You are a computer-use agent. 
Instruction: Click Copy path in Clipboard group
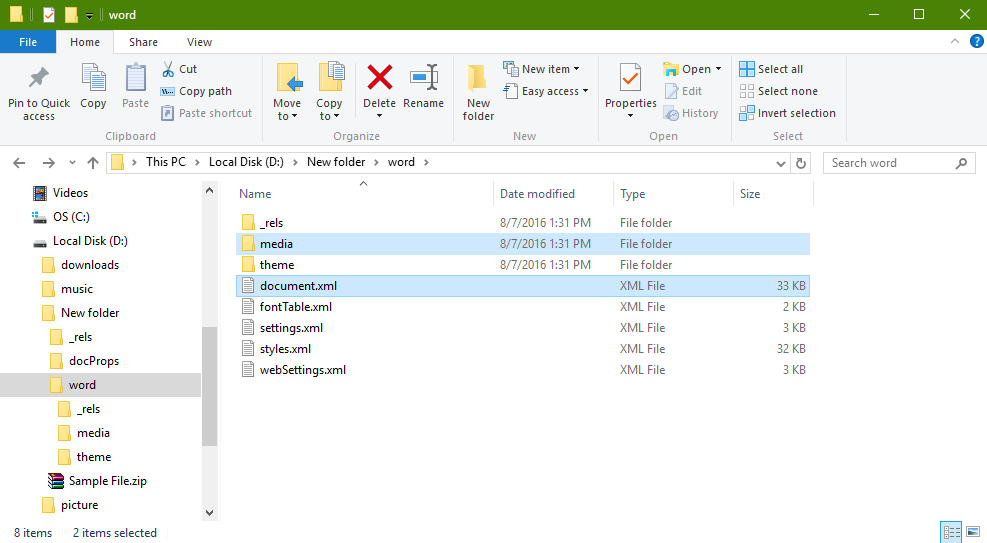[196, 91]
